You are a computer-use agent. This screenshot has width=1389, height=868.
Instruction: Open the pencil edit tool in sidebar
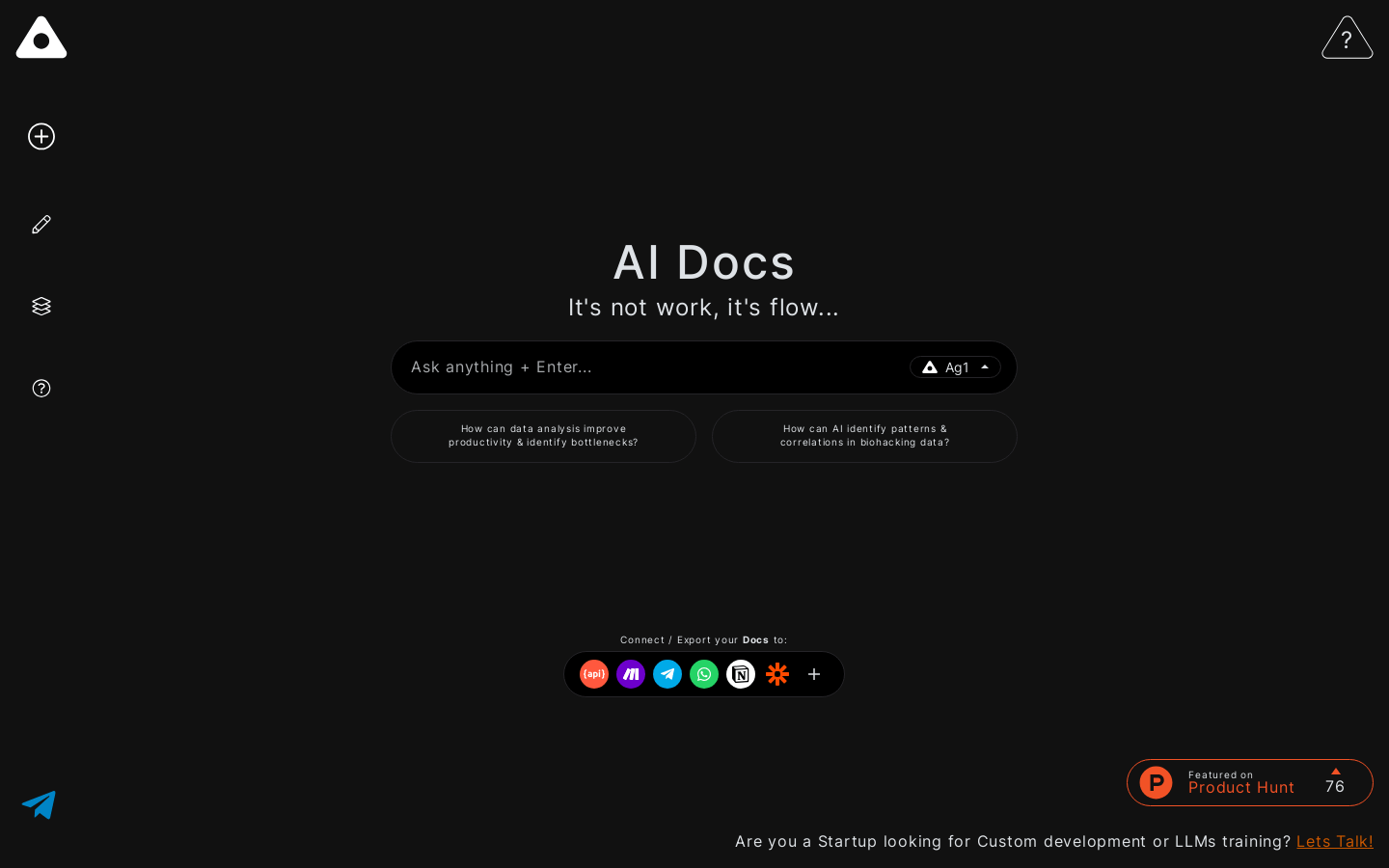tap(41, 224)
